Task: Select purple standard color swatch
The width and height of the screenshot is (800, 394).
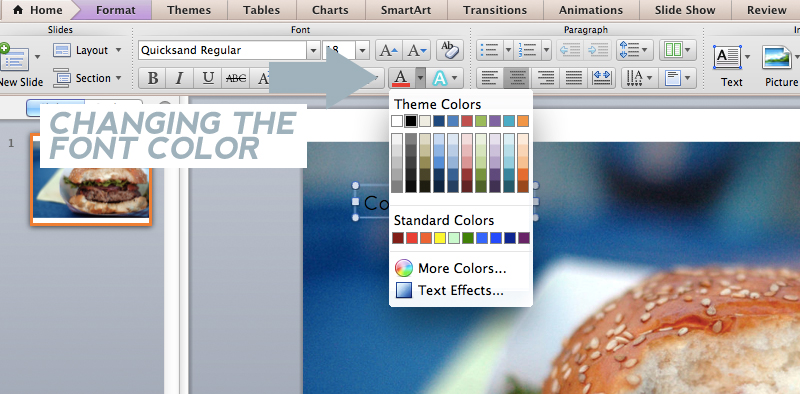Action: click(524, 238)
